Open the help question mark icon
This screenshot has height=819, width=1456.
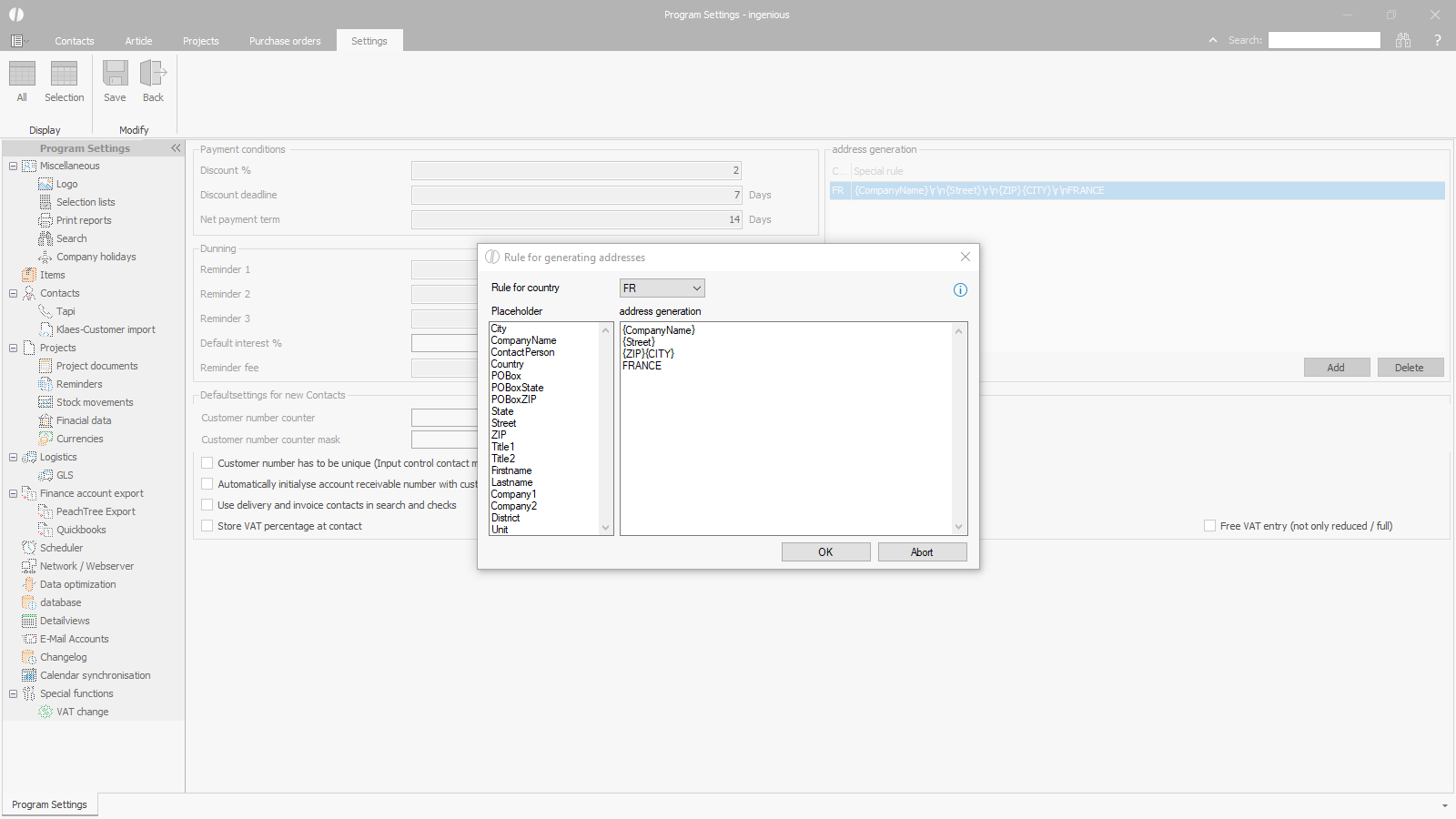click(1438, 40)
